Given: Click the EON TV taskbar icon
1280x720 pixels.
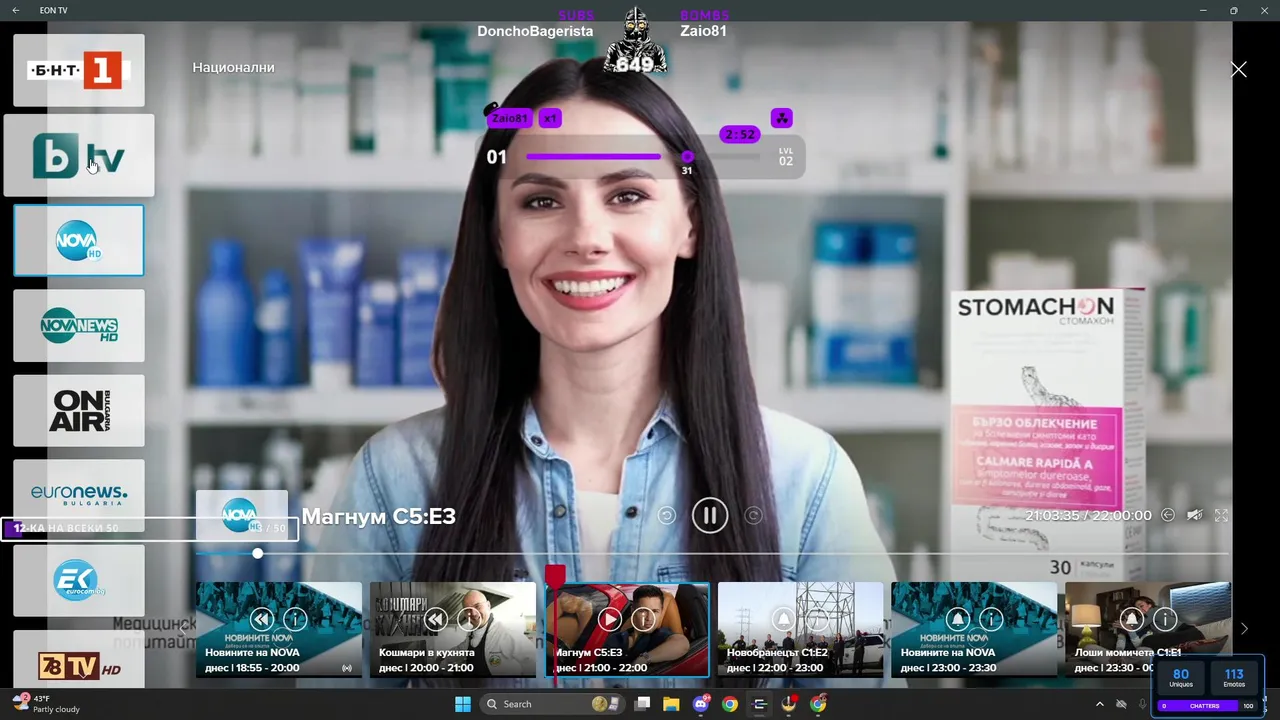Looking at the screenshot, I should point(760,704).
